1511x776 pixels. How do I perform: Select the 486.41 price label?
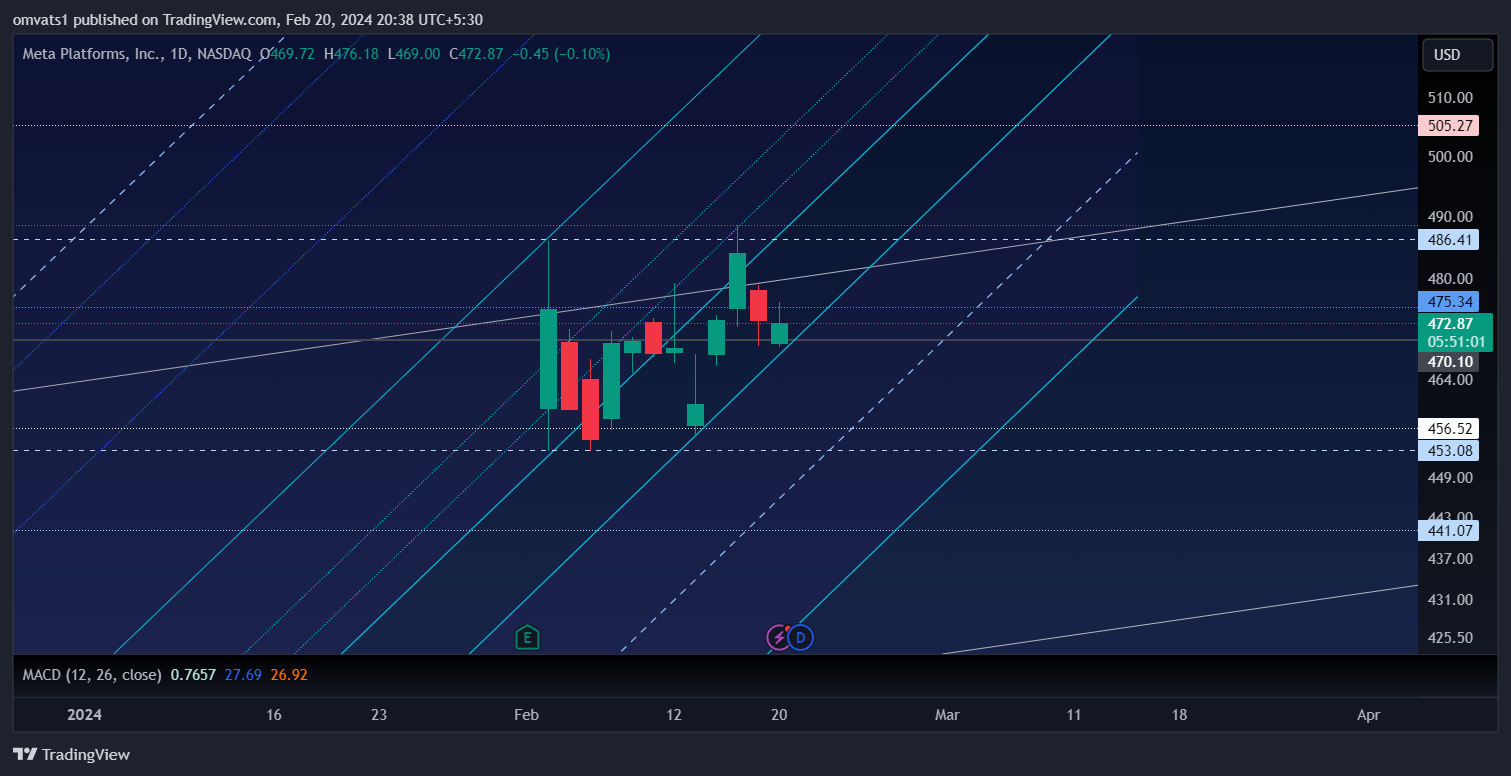tap(1447, 240)
